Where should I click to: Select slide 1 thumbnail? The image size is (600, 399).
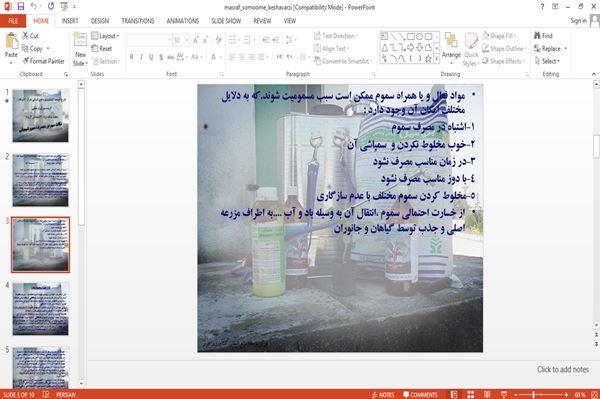point(41,115)
